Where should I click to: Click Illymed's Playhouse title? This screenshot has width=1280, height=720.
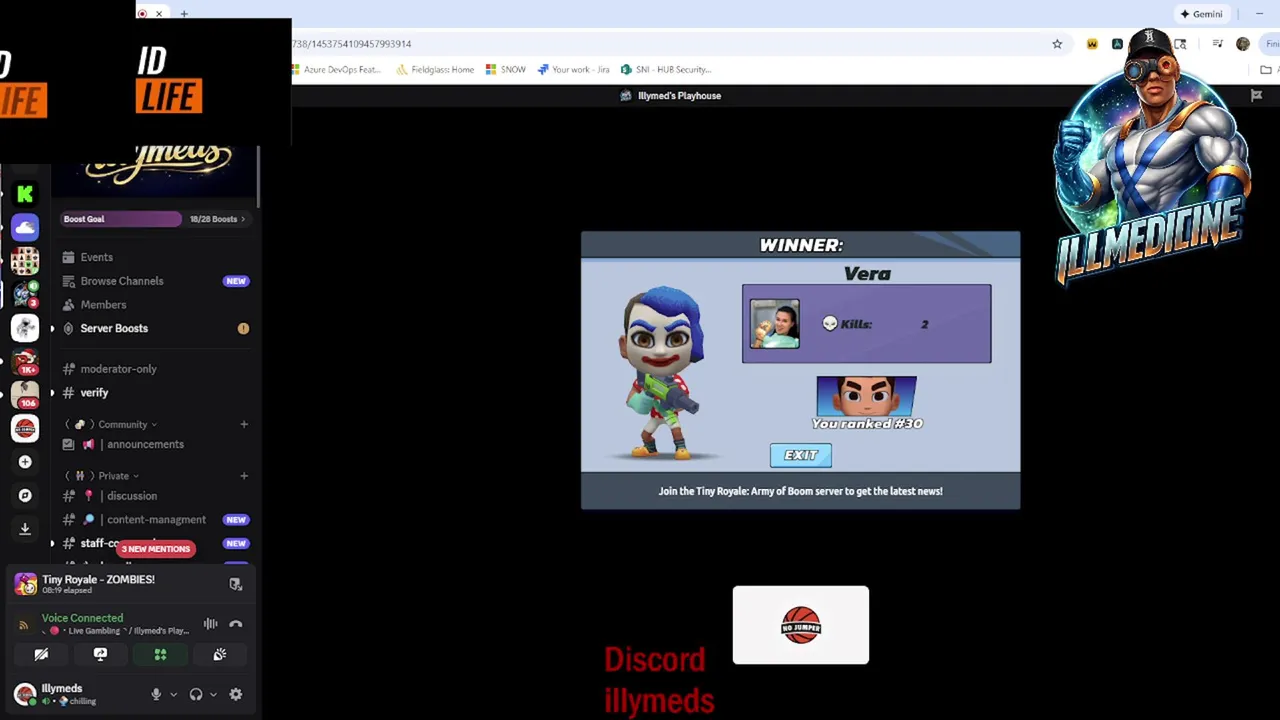pyautogui.click(x=679, y=96)
